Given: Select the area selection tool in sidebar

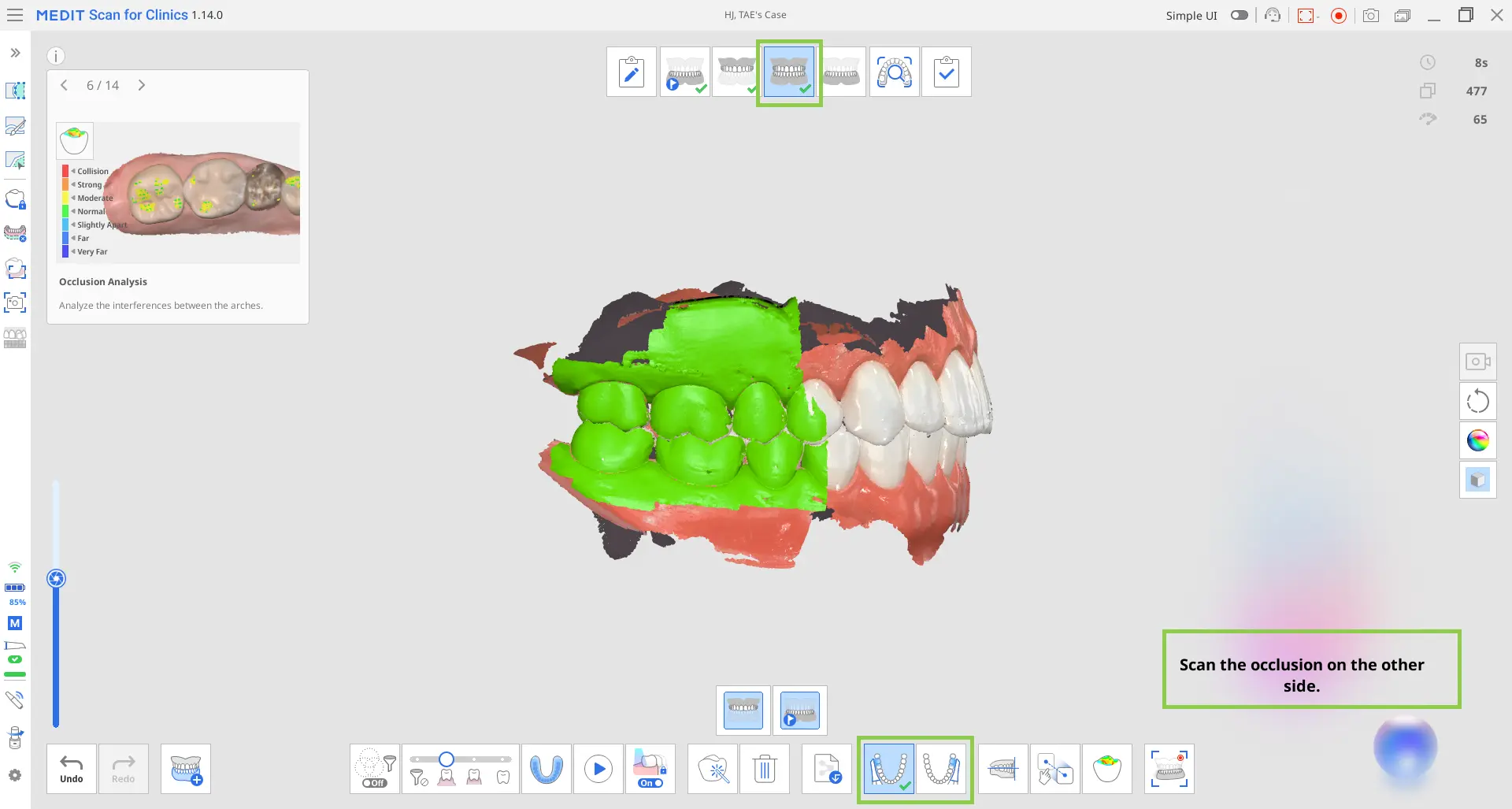Looking at the screenshot, I should tap(15, 91).
